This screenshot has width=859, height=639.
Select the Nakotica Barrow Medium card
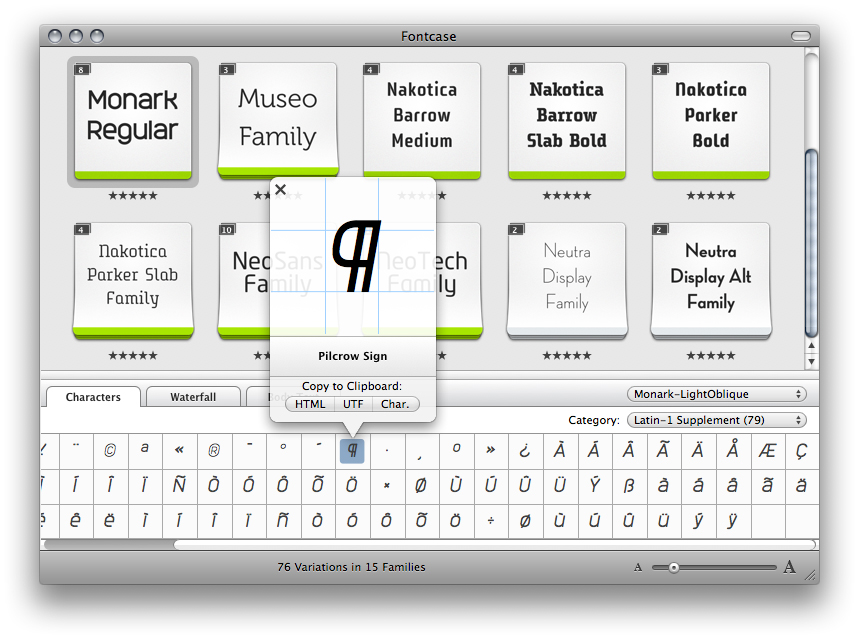(422, 121)
